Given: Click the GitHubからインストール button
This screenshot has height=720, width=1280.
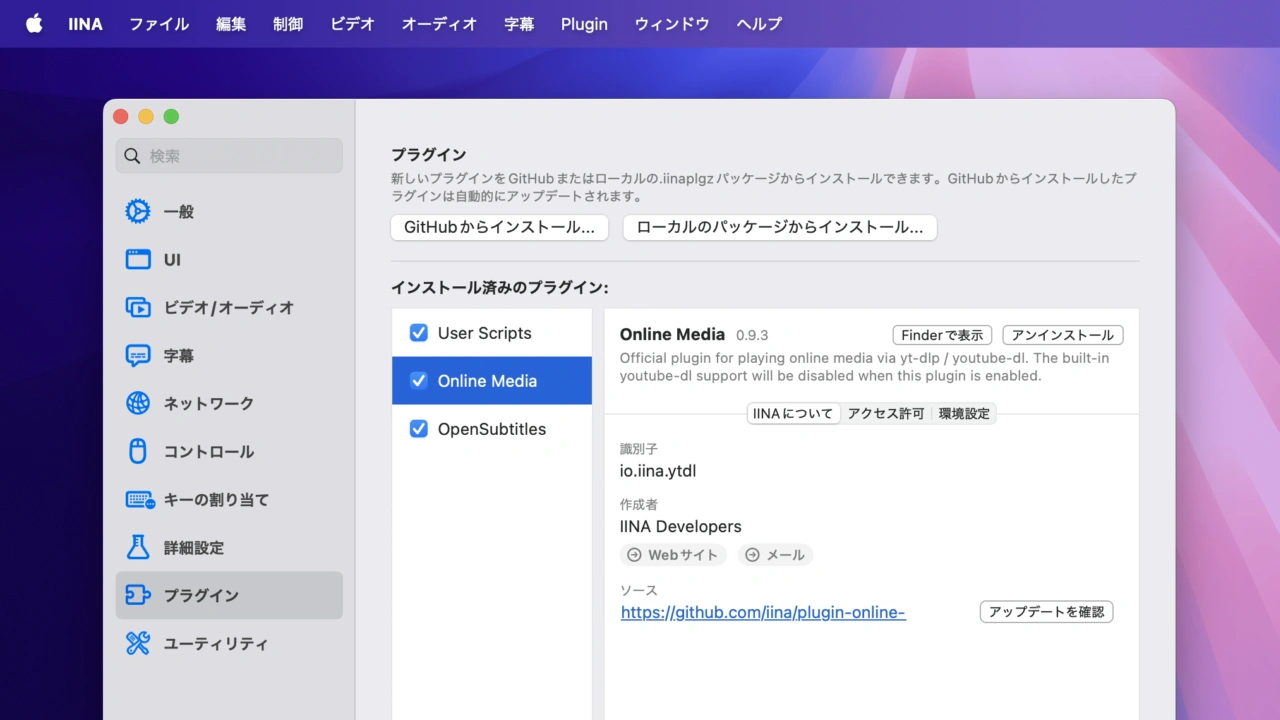Looking at the screenshot, I should click(x=499, y=228).
